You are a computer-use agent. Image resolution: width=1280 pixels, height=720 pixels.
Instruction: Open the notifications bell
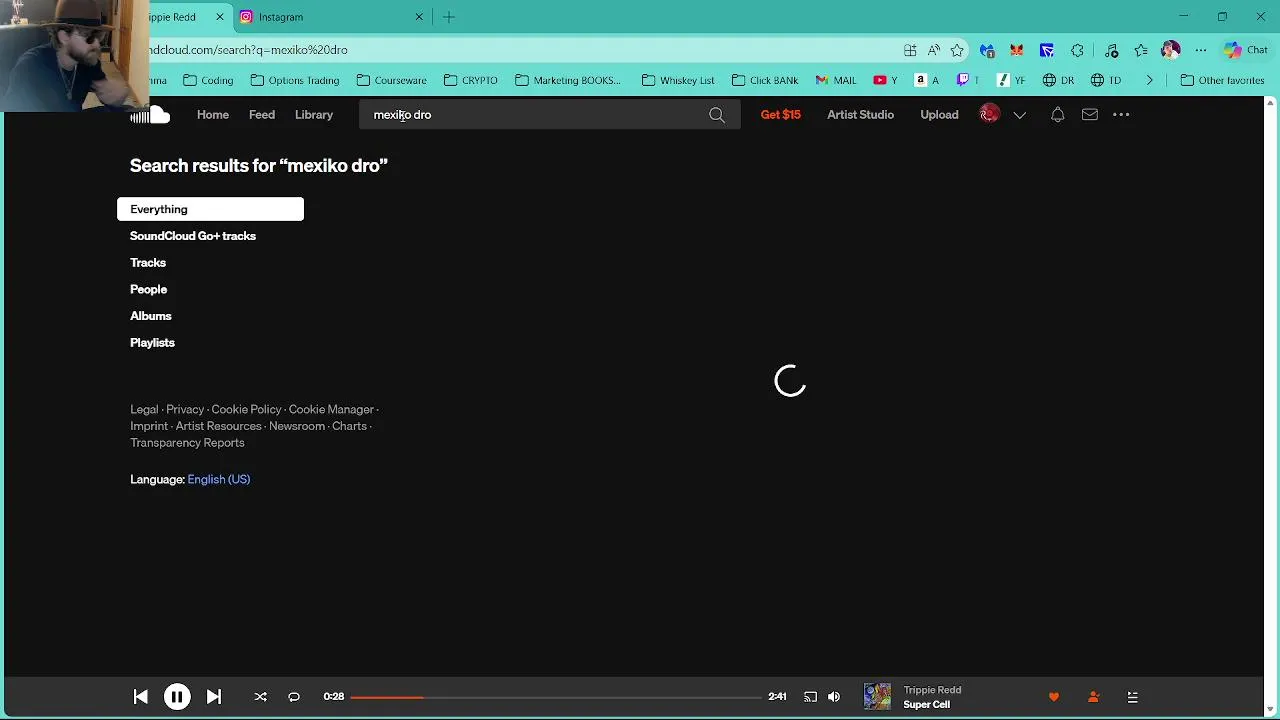[x=1057, y=115]
